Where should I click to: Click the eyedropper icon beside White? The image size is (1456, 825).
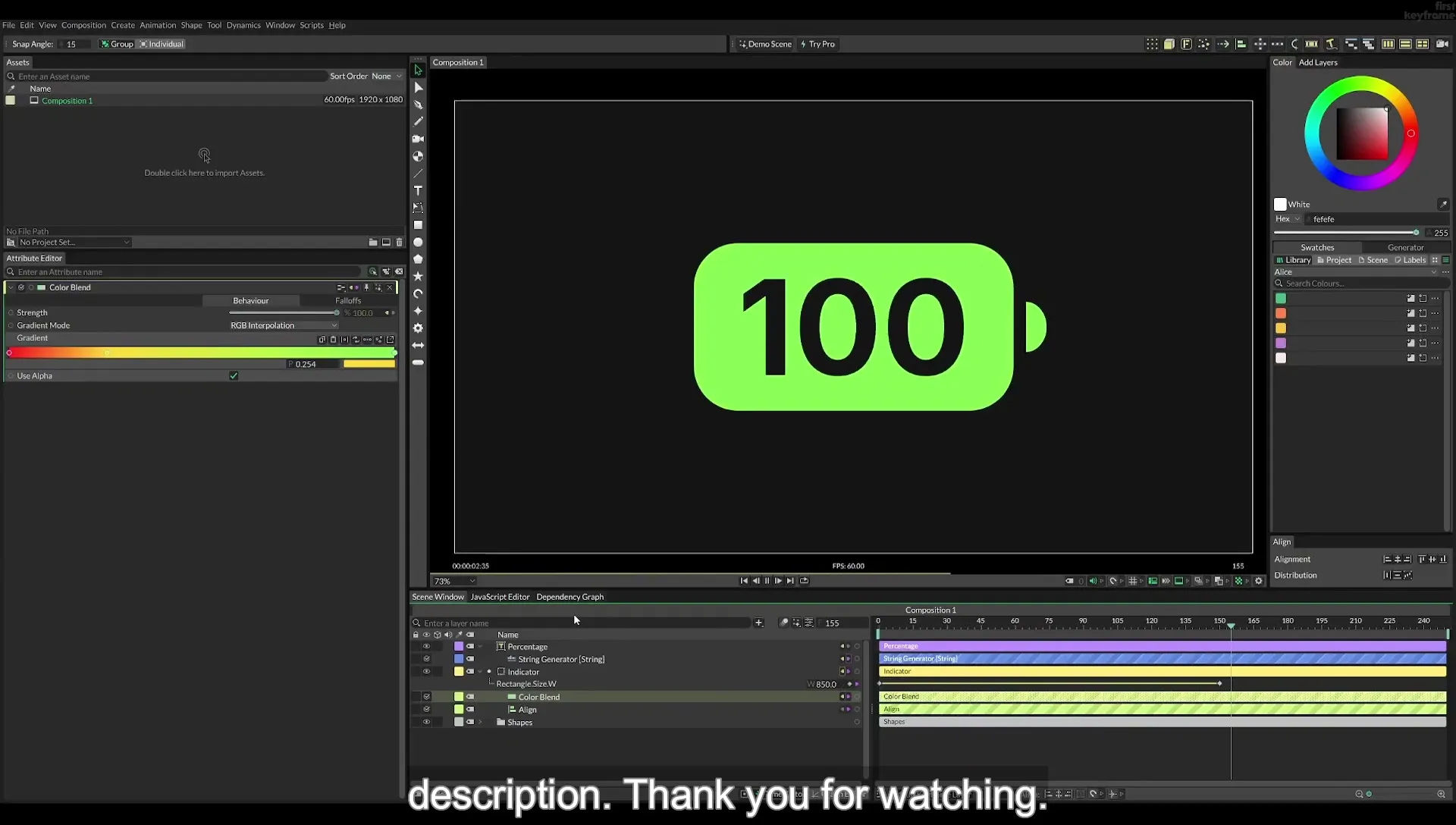pyautogui.click(x=1442, y=205)
